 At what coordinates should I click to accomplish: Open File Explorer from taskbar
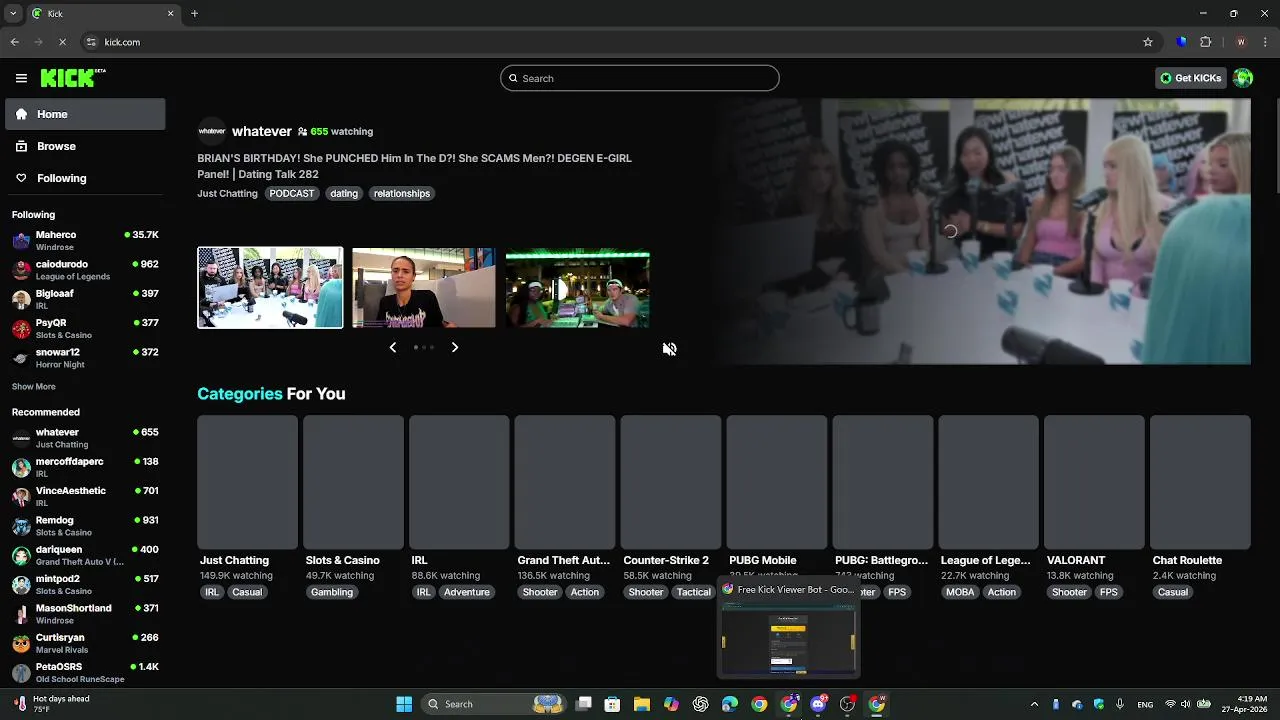[x=642, y=704]
